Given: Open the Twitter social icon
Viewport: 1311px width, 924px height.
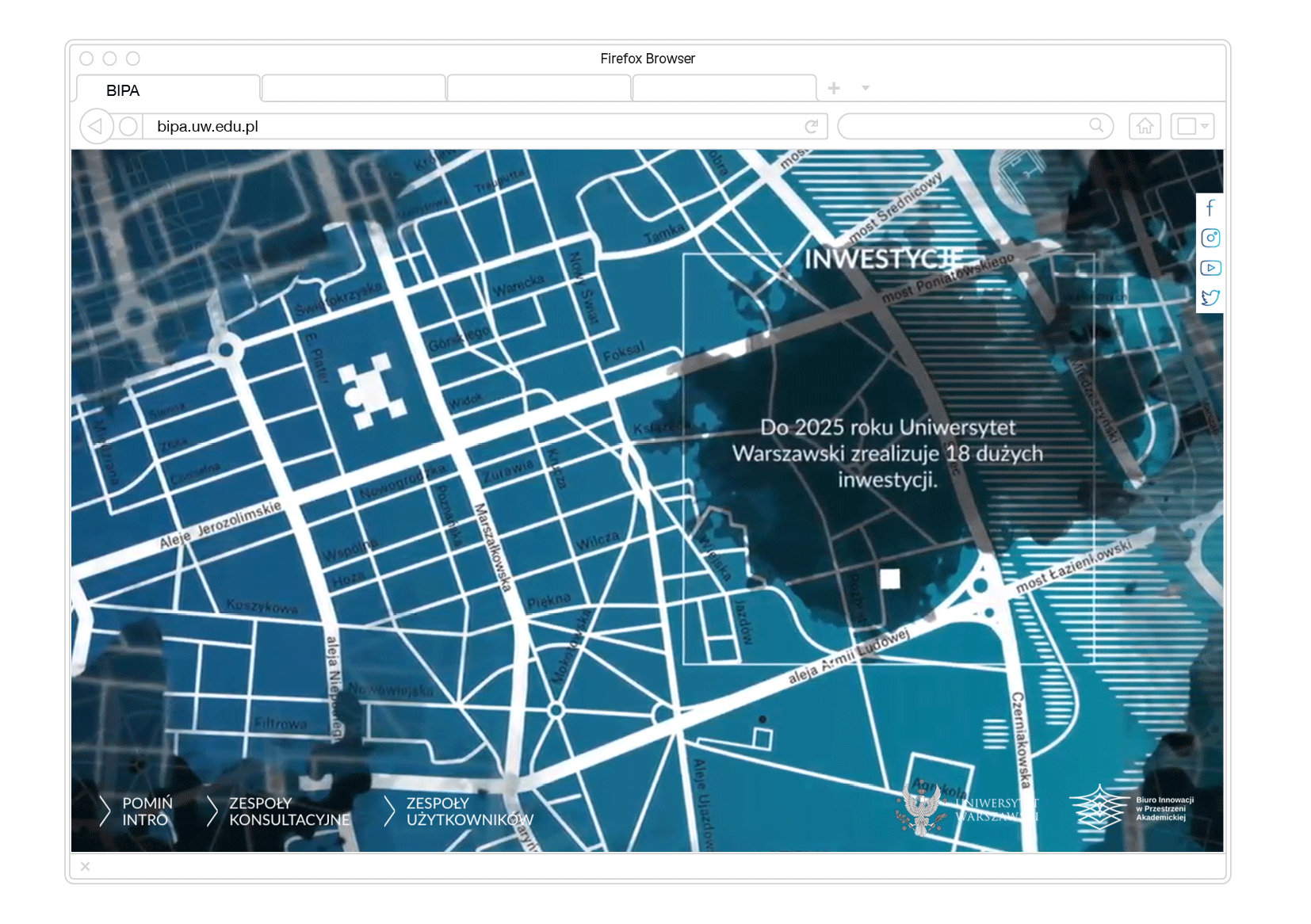Looking at the screenshot, I should (x=1210, y=298).
